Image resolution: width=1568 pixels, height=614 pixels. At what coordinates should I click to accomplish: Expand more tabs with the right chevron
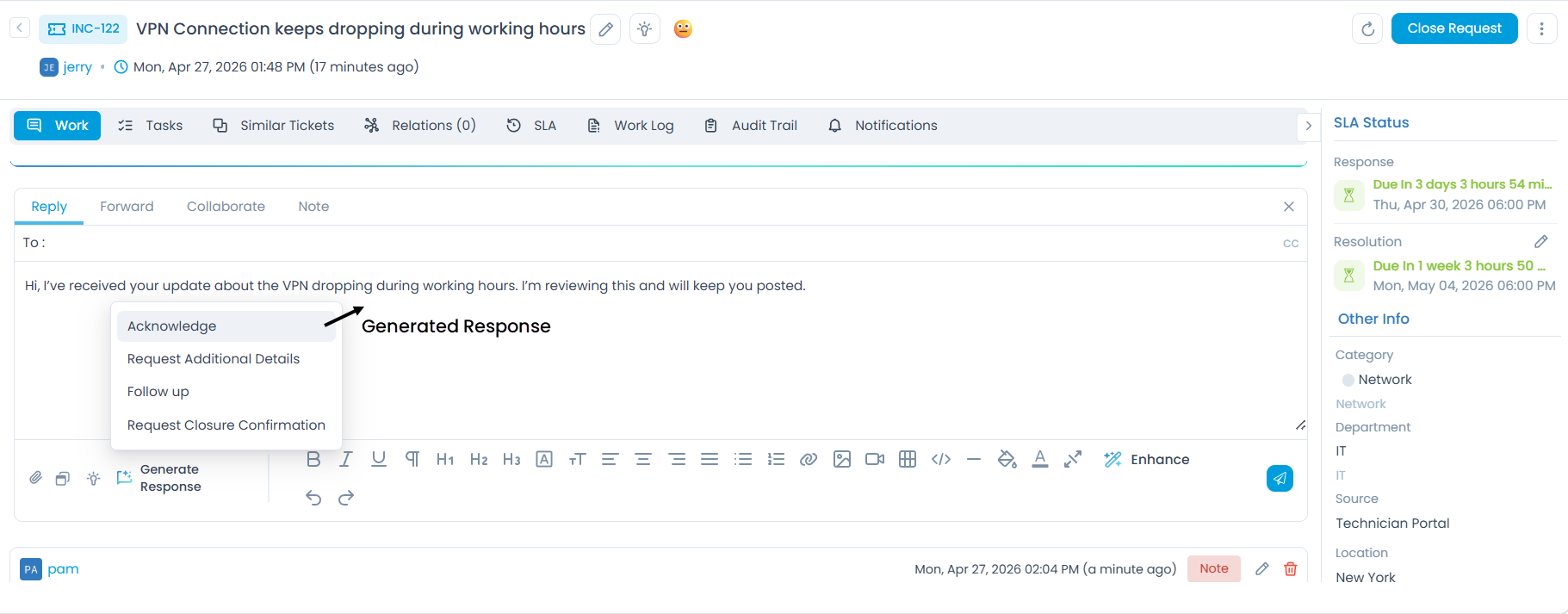click(1308, 126)
